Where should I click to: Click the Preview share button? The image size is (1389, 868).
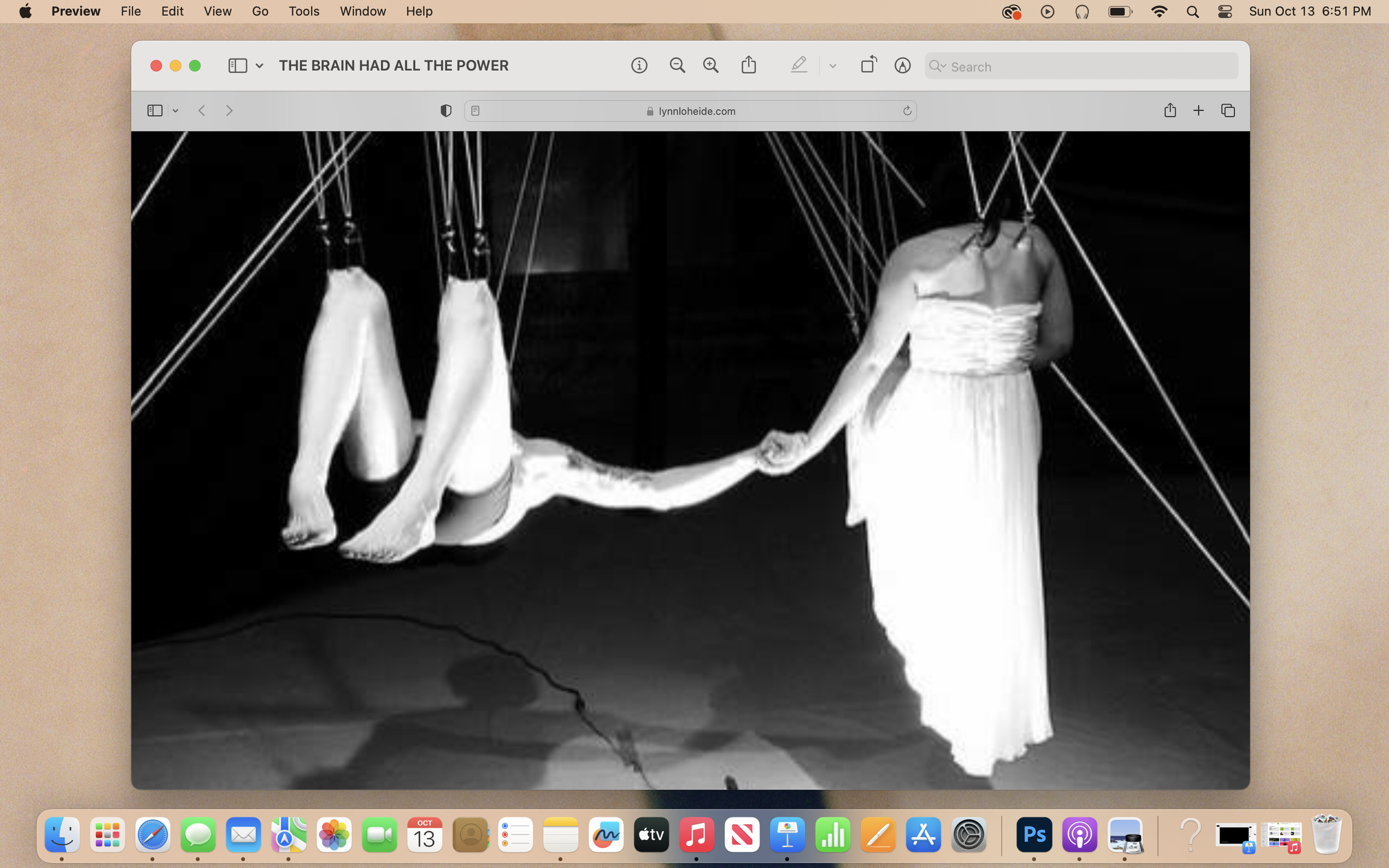coord(749,65)
